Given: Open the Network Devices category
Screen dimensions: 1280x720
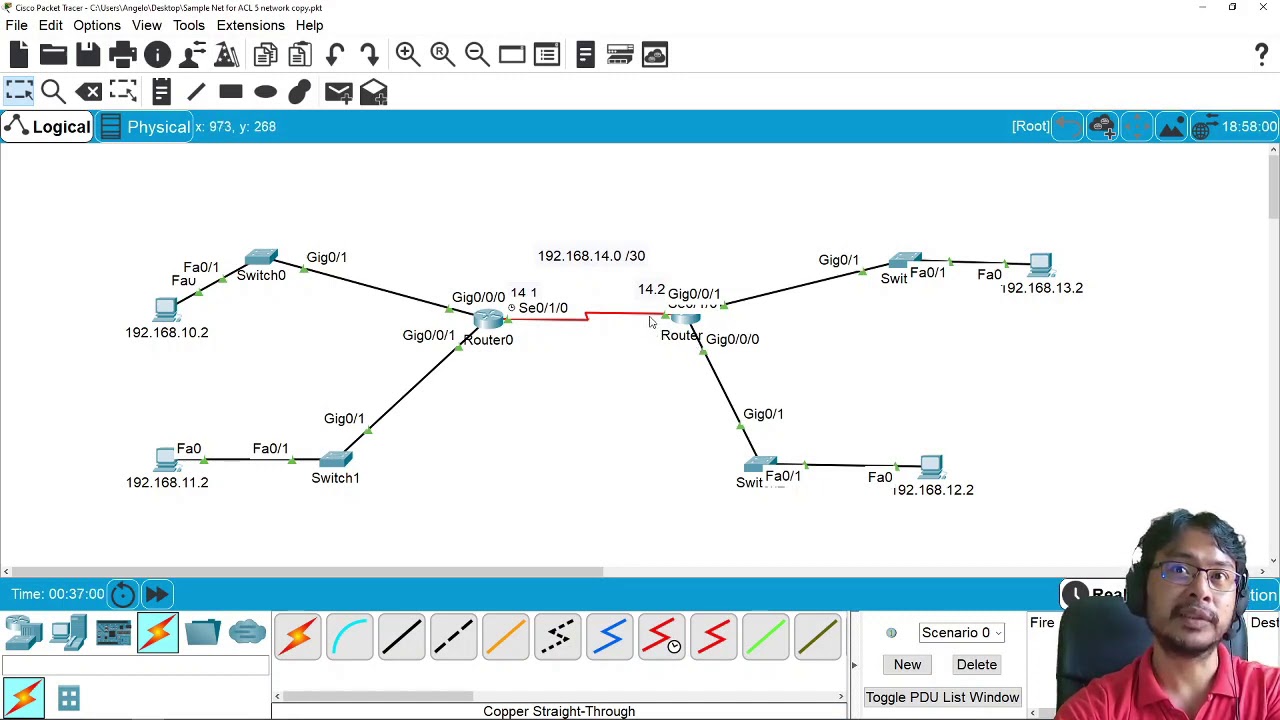Looking at the screenshot, I should pos(23,633).
